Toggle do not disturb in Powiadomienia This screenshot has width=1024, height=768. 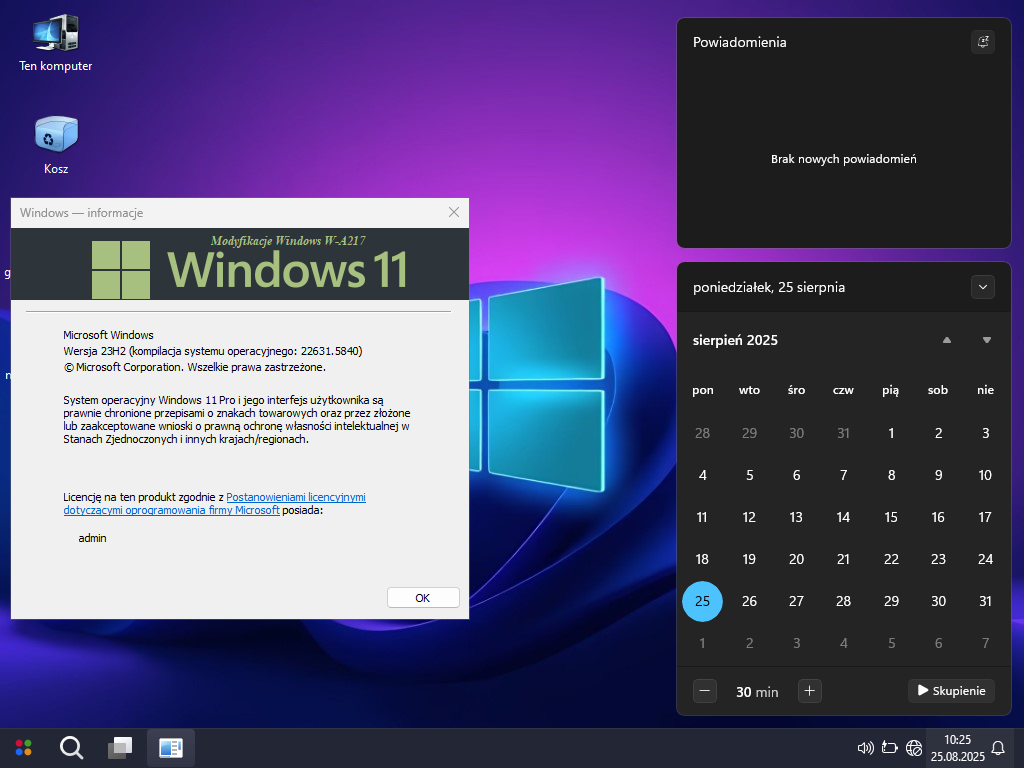point(983,42)
